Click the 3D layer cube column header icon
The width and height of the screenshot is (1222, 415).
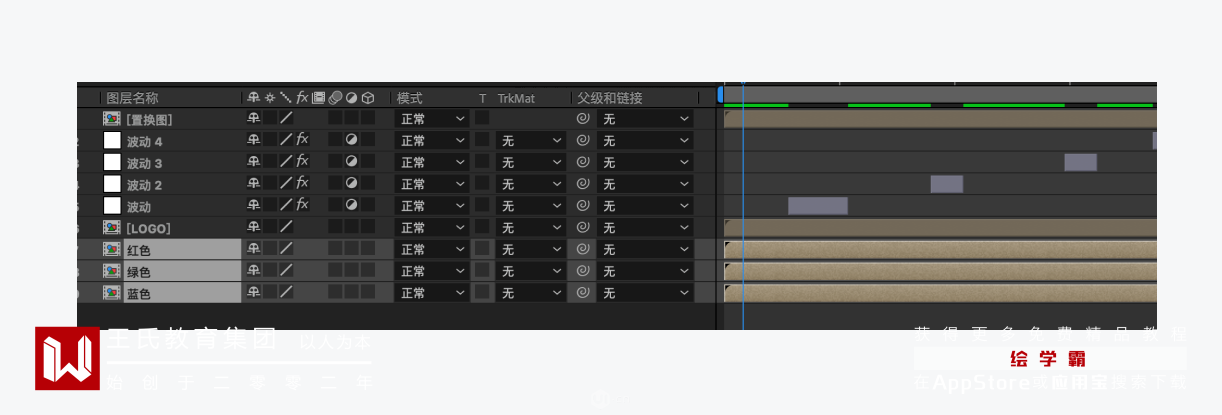coord(368,98)
